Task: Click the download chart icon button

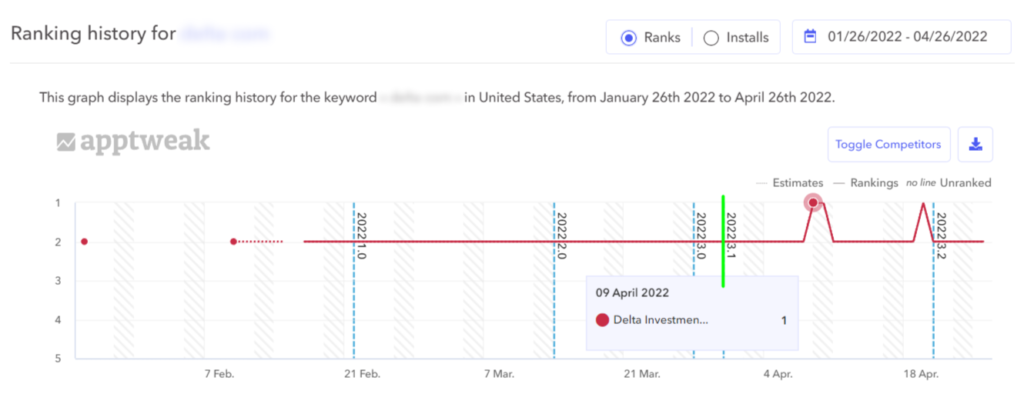Action: click(x=975, y=144)
